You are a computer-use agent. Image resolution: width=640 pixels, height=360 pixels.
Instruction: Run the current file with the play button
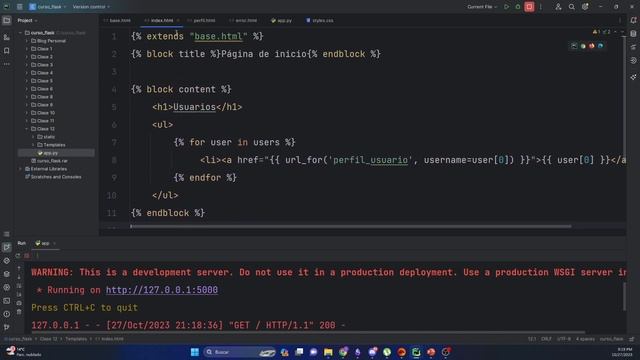tap(507, 7)
